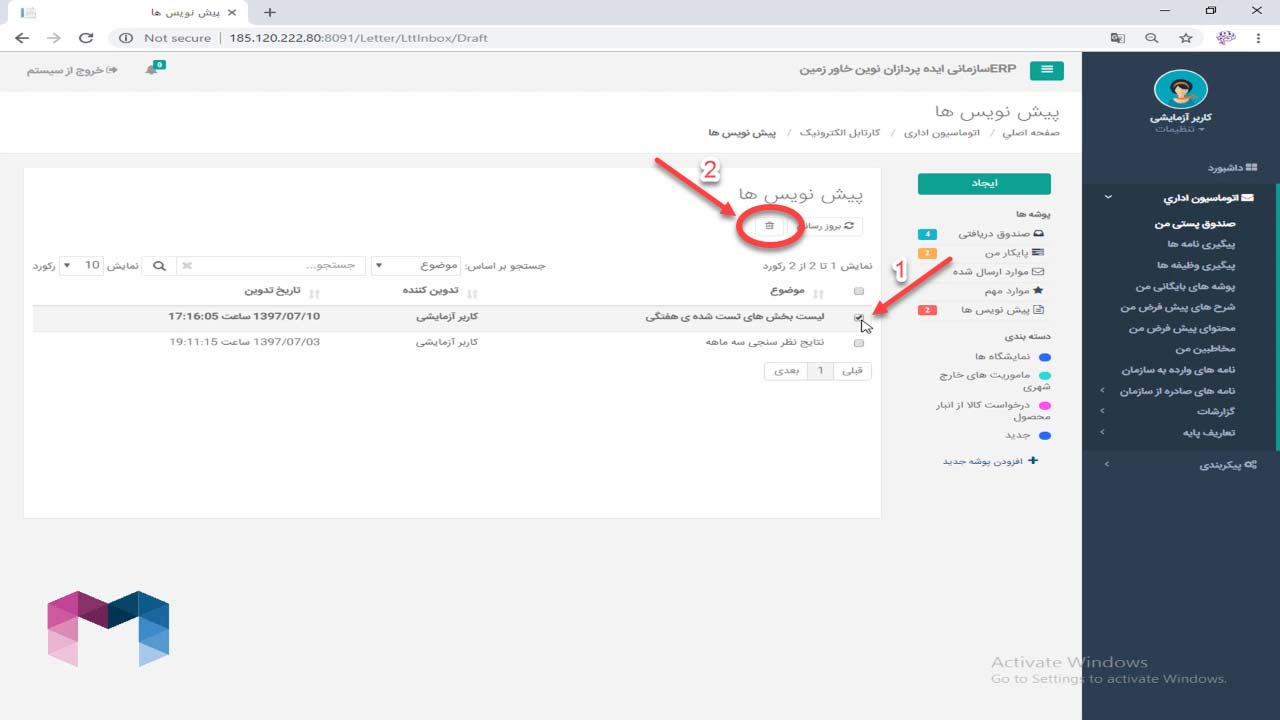
Task: Open نامه های وارده به سازمان in sidebar
Action: click(1177, 370)
